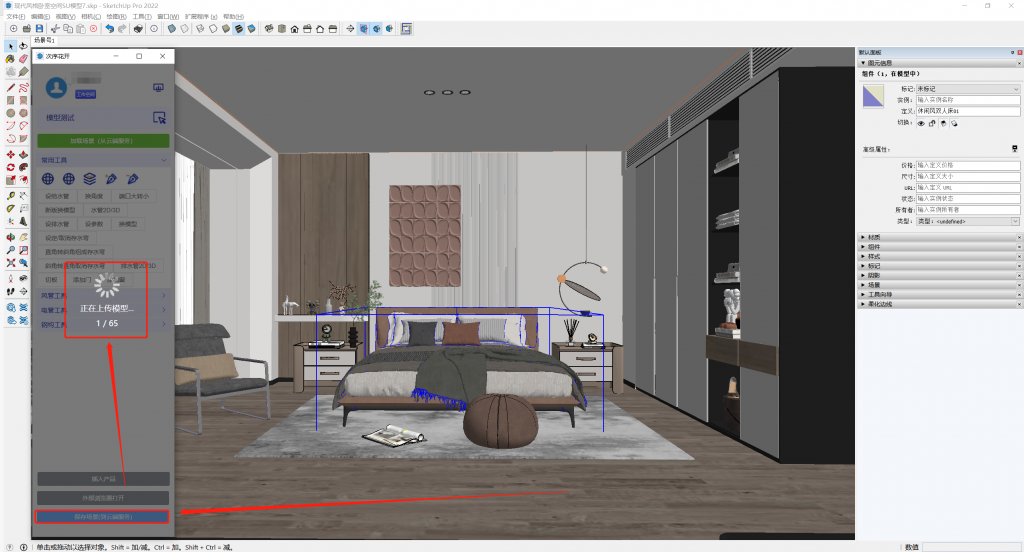Click the 插入产品 button
This screenshot has width=1024, height=552.
[103, 479]
